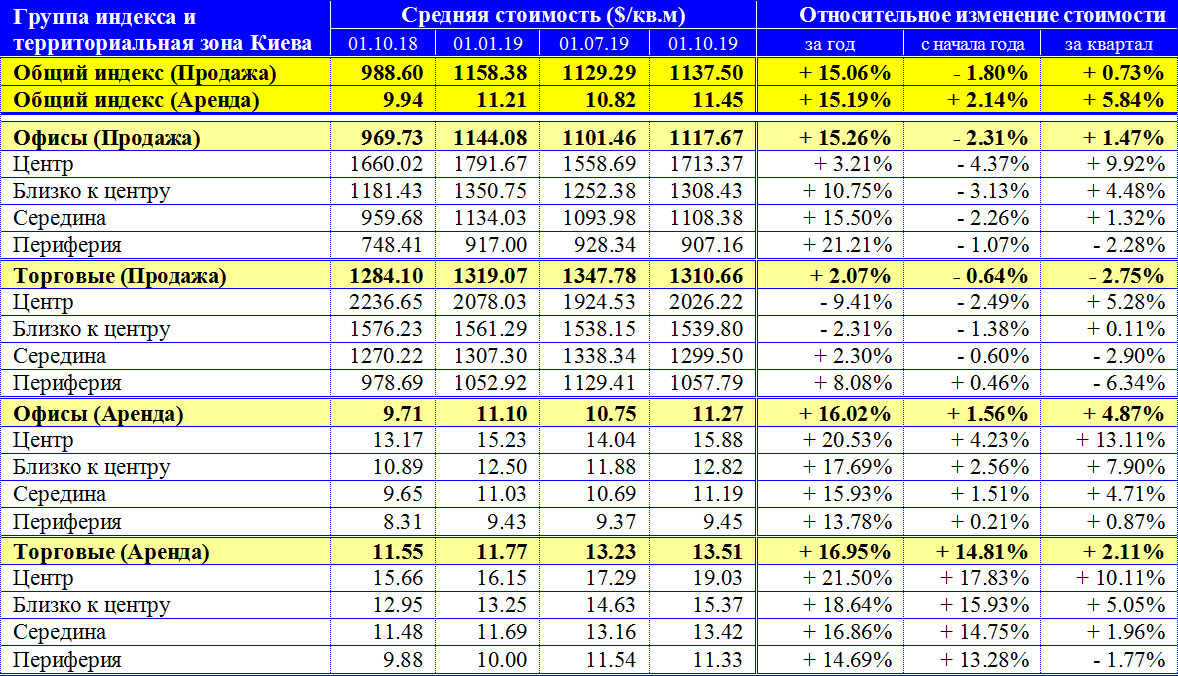Click the cell with value 13.51
The height and width of the screenshot is (676, 1178).
pos(717,552)
